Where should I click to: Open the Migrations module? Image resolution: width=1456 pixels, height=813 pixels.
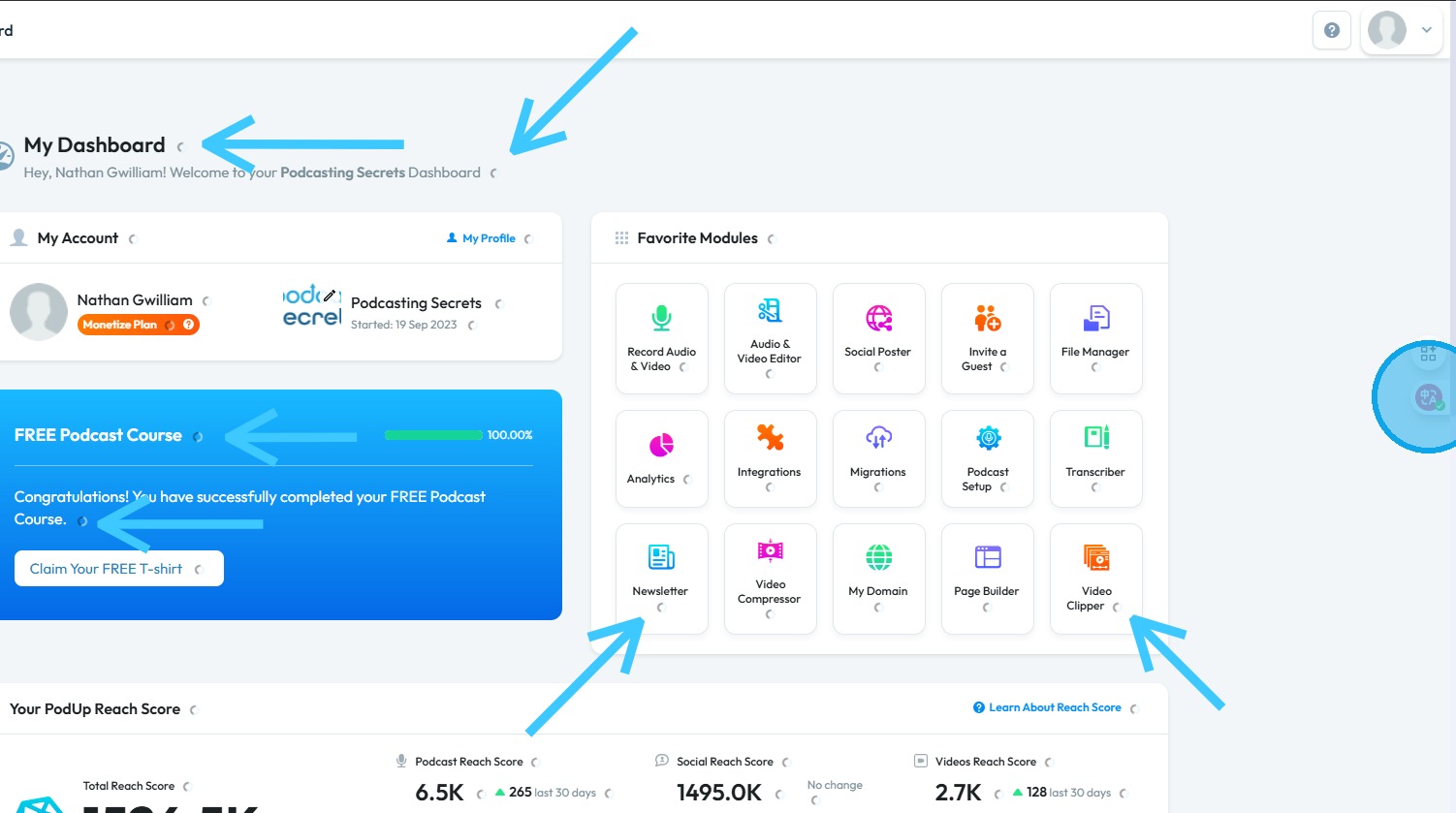coord(878,458)
